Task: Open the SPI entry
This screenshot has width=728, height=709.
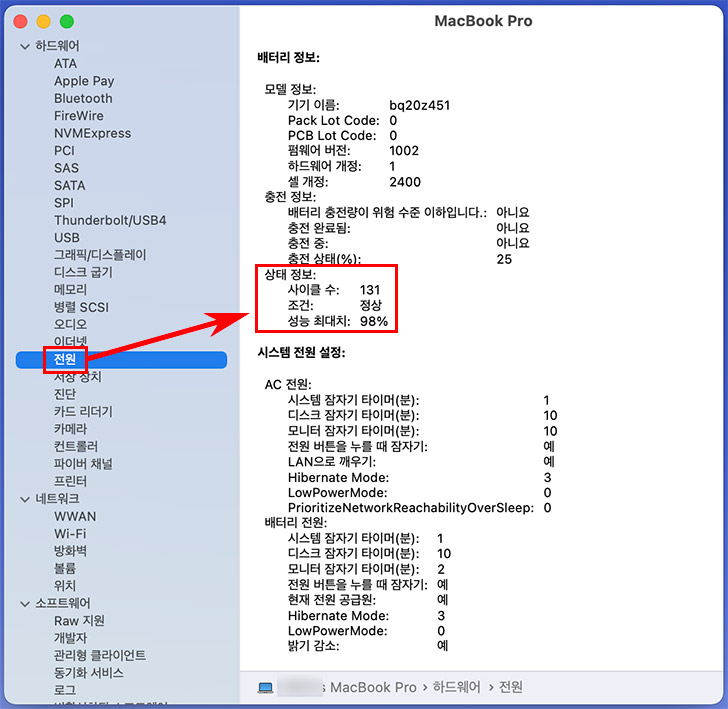Action: 64,203
